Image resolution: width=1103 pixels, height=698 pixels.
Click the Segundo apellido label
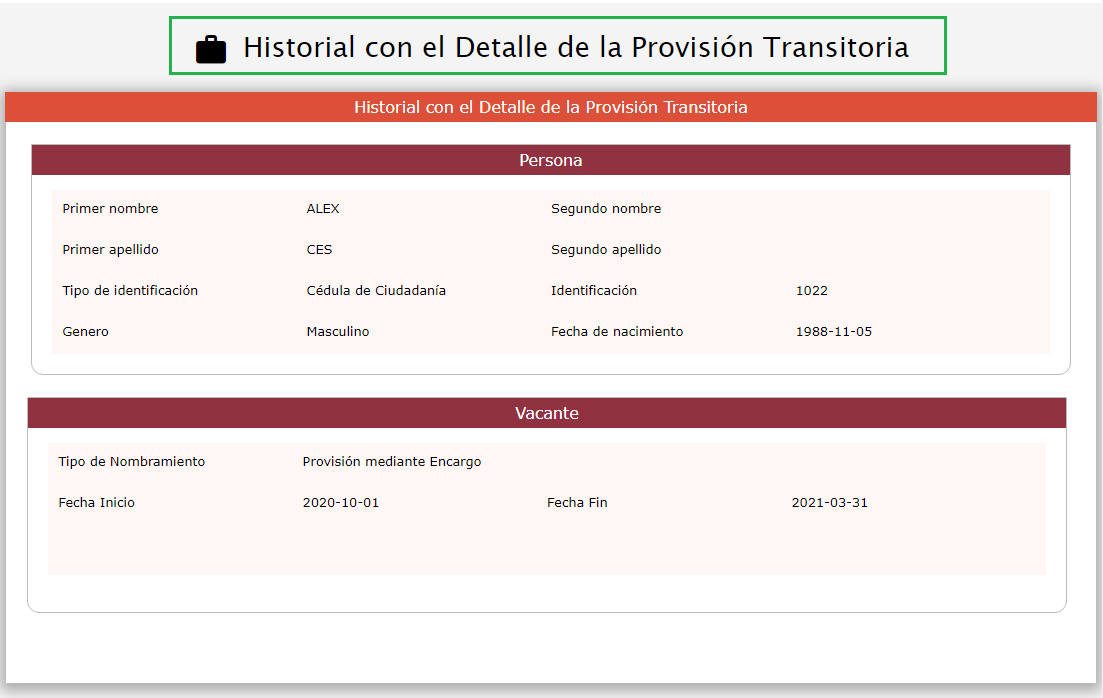coord(605,250)
